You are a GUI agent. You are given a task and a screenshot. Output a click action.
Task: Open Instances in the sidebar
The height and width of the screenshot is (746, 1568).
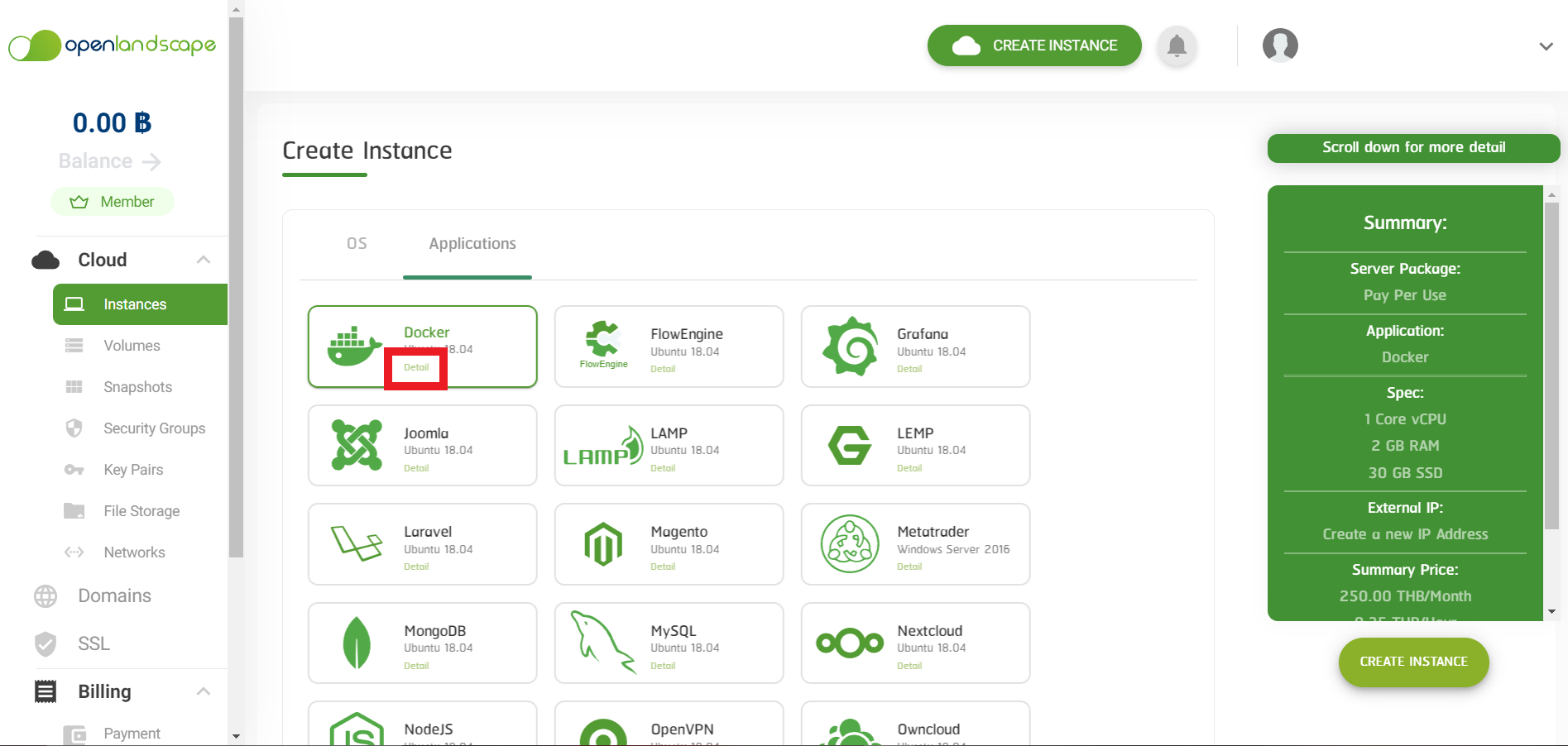click(x=140, y=304)
